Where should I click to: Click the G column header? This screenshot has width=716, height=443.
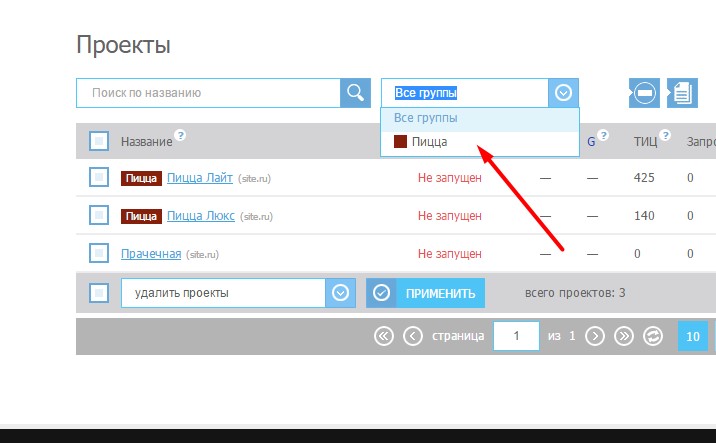591,142
